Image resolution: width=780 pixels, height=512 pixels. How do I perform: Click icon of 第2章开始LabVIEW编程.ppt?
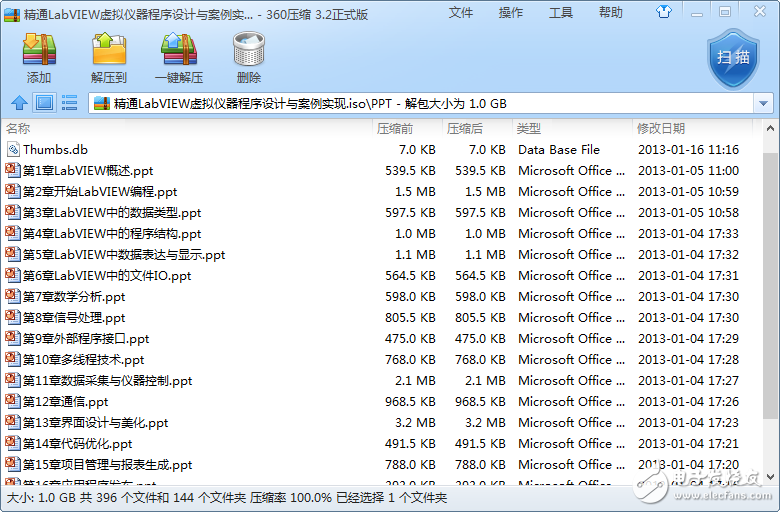12,191
